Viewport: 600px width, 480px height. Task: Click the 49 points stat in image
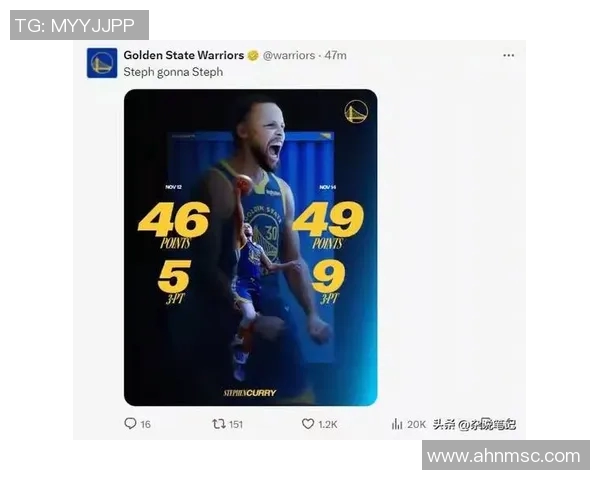pos(328,225)
